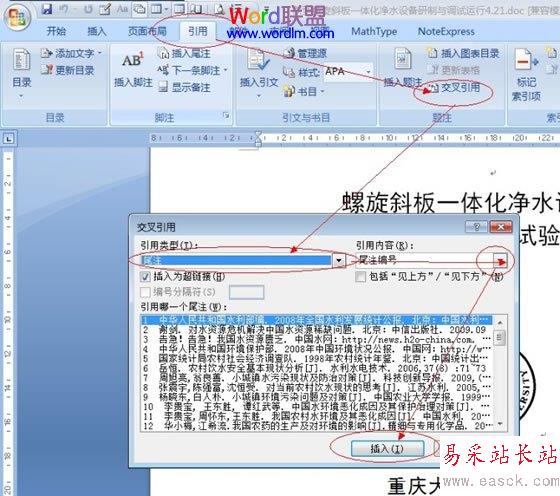Click 插入图表目录 insert table of figures
The image size is (560, 496).
click(464, 54)
